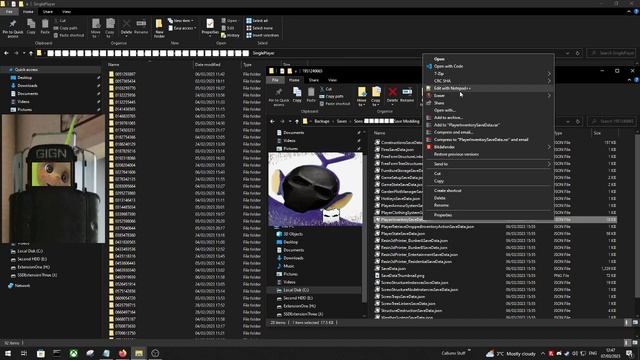Open first folder row in SinglePlayer list
The height and width of the screenshot is (360, 640).
pyautogui.click(x=184, y=74)
